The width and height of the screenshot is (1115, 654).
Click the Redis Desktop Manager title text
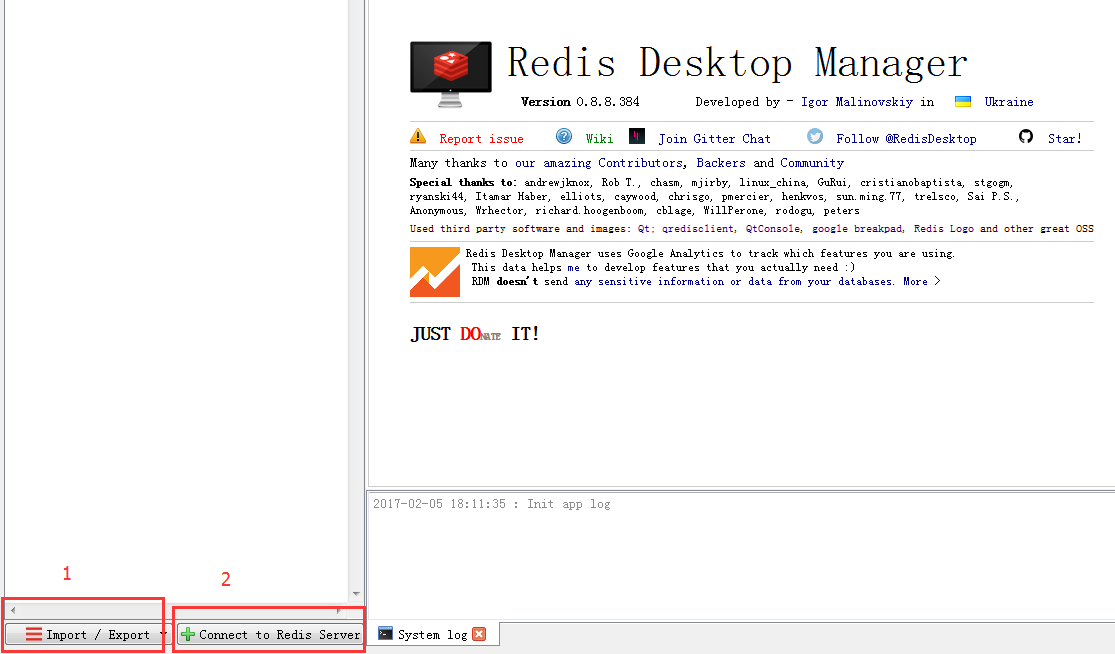pyautogui.click(x=737, y=63)
